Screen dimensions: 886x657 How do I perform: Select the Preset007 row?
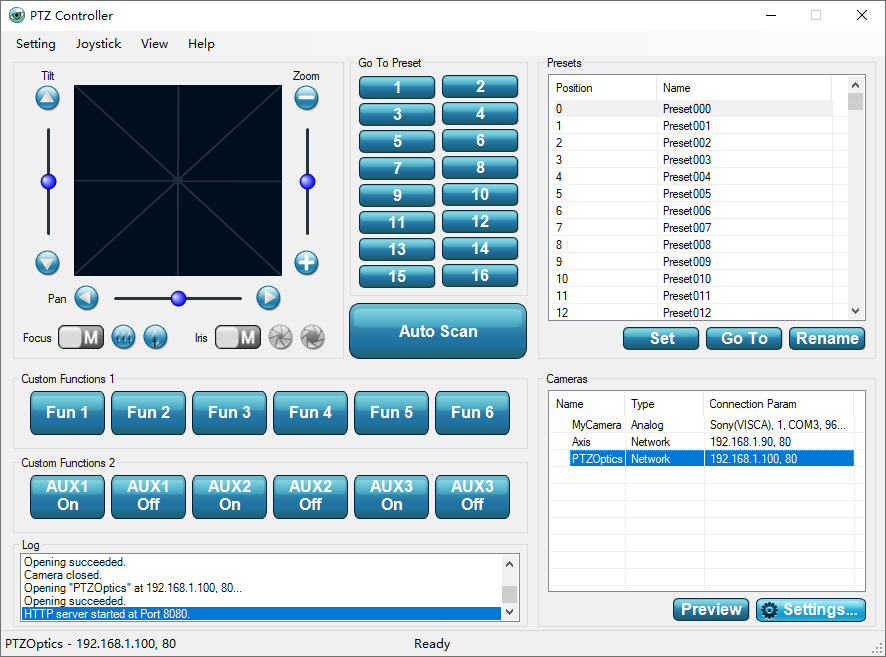click(691, 228)
